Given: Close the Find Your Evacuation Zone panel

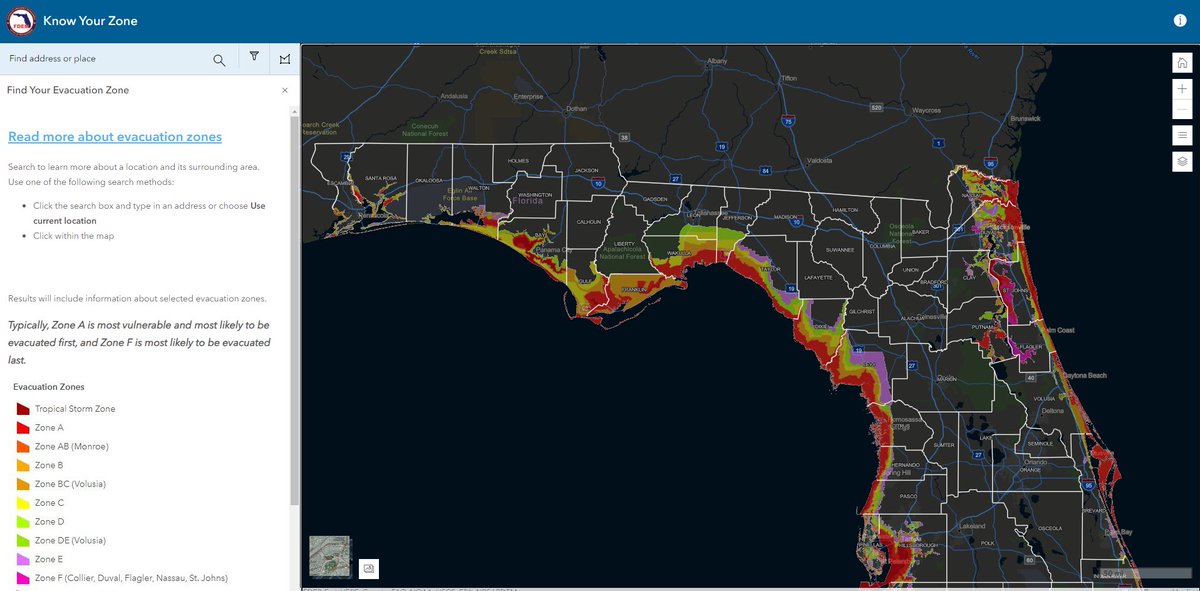Looking at the screenshot, I should pos(284,89).
